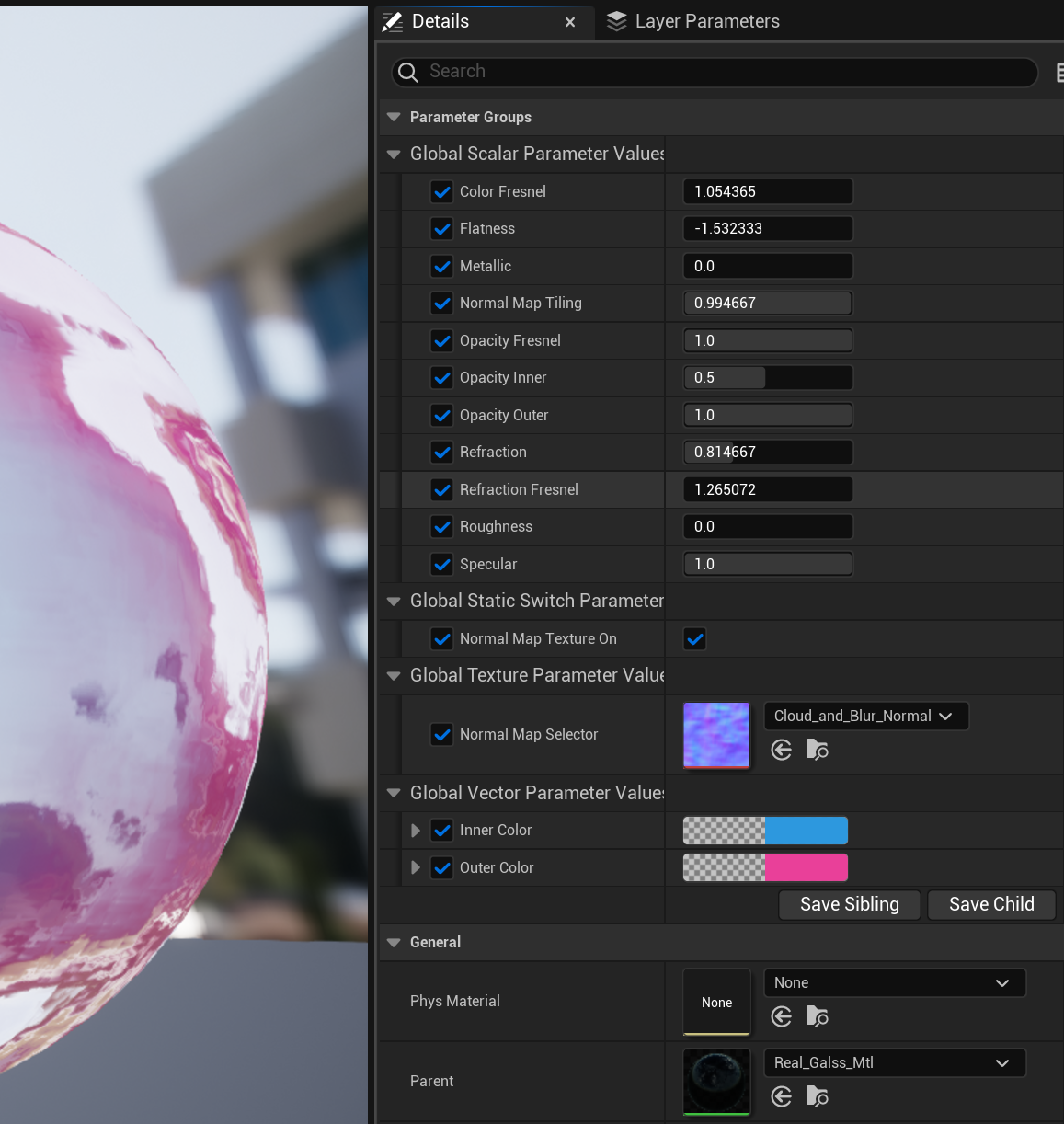Screen dimensions: 1064x1124
Task: Open the Outer Color pink swatch
Action: click(807, 867)
